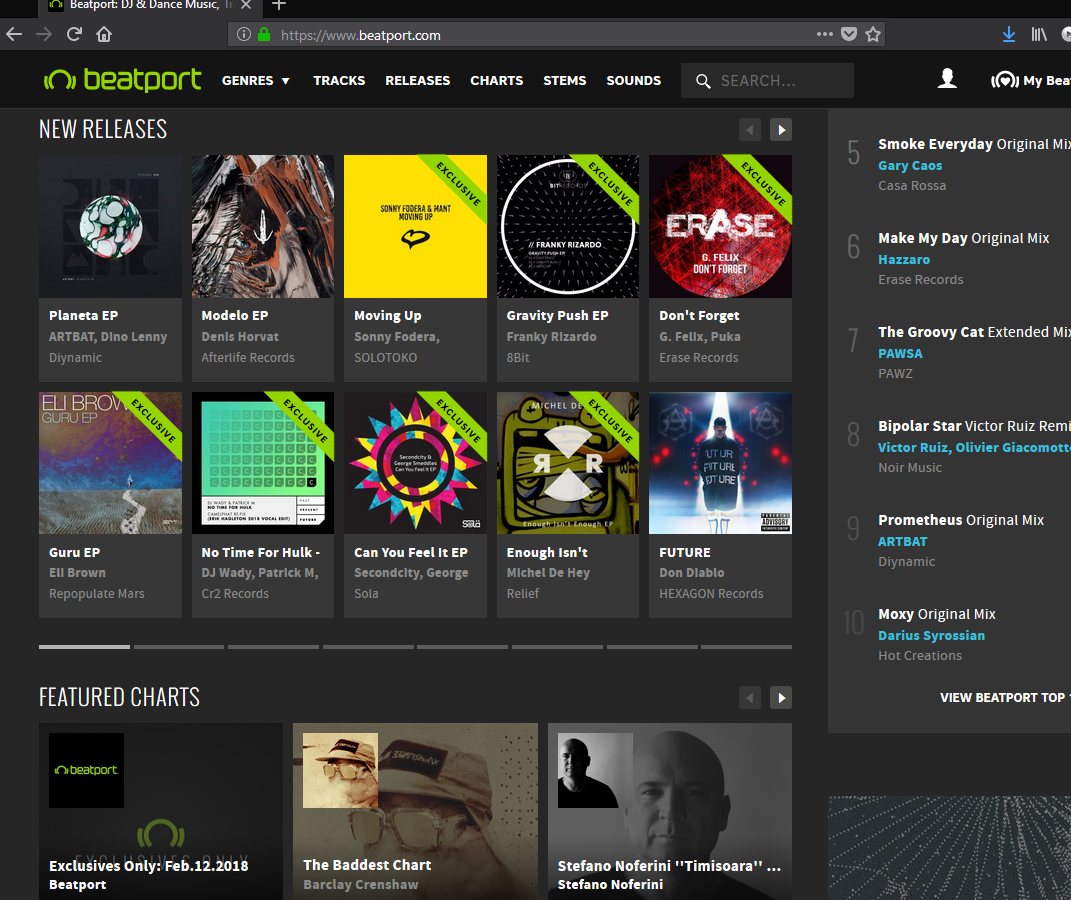Go to the browser home icon
The height and width of the screenshot is (900, 1071).
coord(104,34)
